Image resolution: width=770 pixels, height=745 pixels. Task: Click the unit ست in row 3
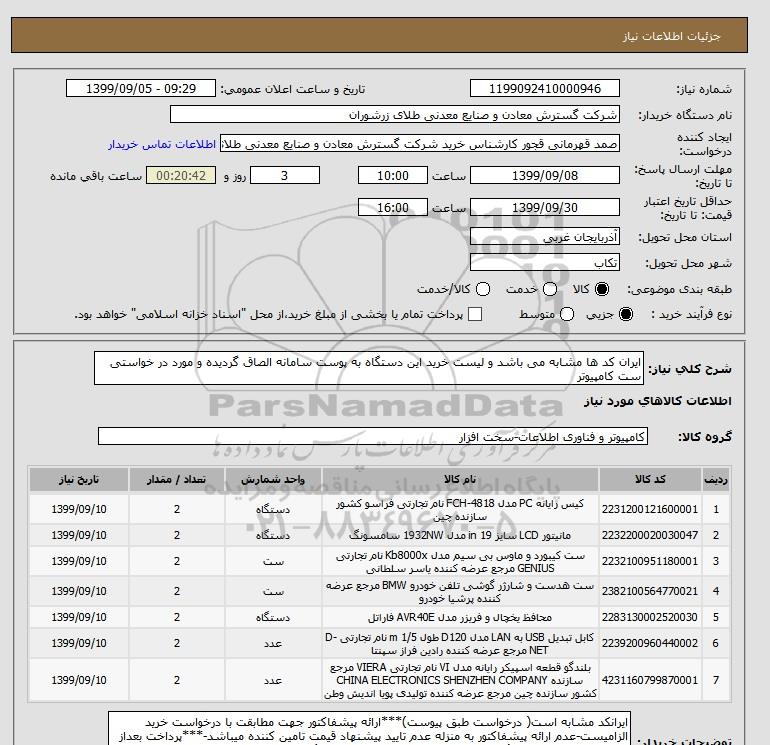[x=273, y=562]
